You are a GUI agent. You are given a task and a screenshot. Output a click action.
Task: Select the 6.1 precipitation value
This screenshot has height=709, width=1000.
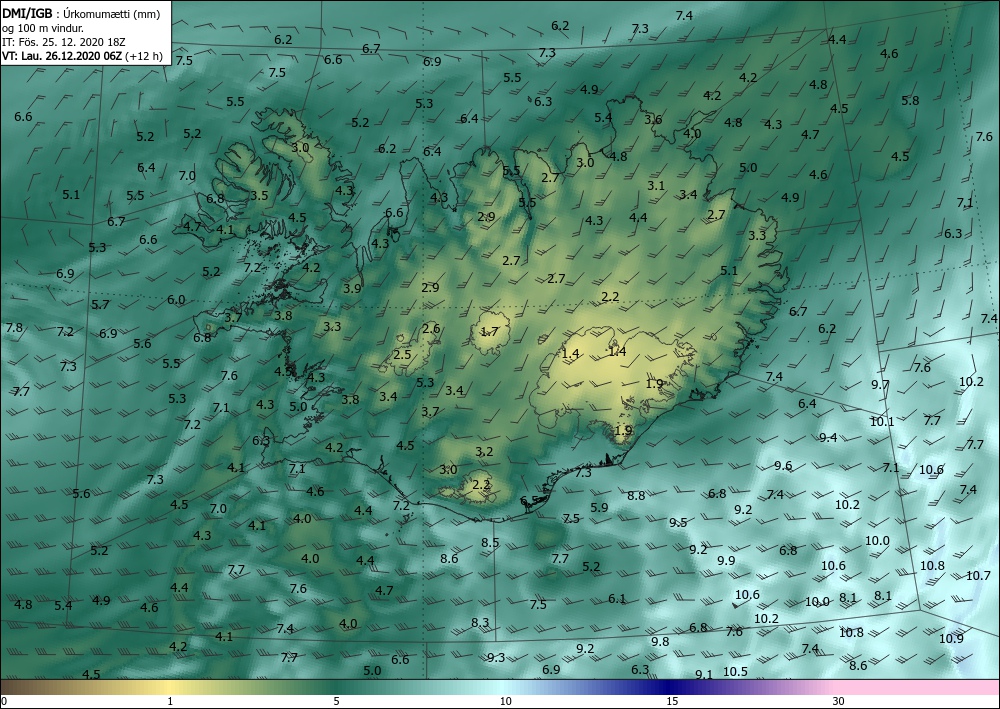(x=617, y=599)
